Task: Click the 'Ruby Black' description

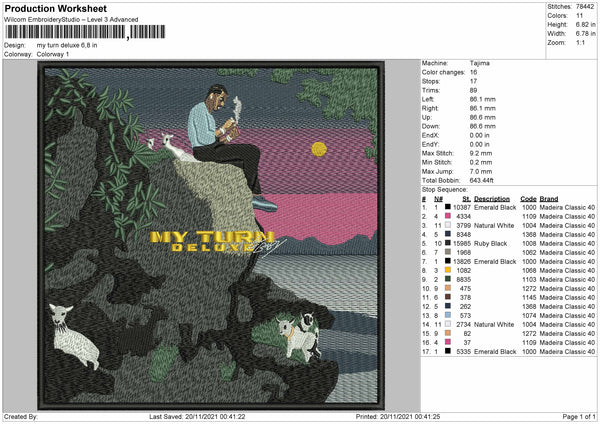Action: [x=490, y=243]
